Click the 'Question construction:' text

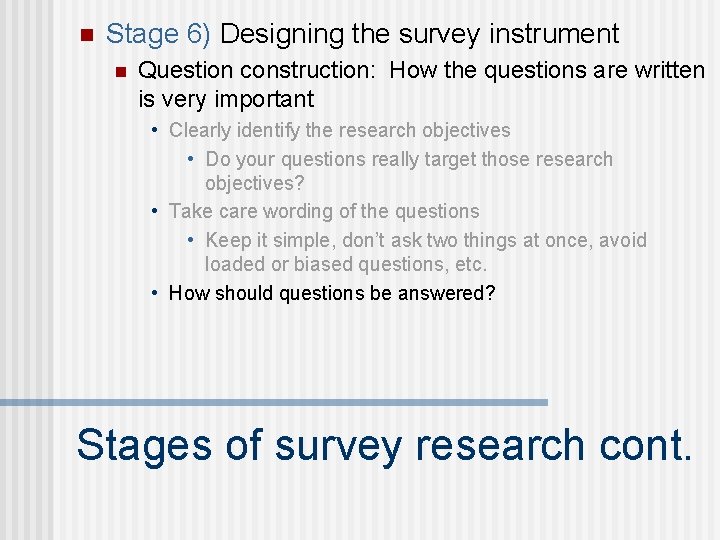coord(258,71)
